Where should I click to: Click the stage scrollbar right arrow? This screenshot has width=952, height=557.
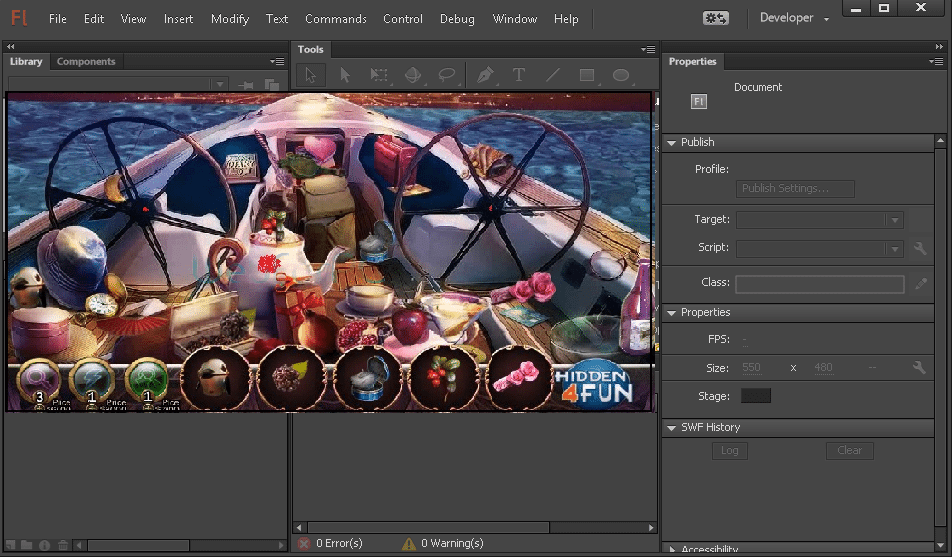click(x=651, y=527)
